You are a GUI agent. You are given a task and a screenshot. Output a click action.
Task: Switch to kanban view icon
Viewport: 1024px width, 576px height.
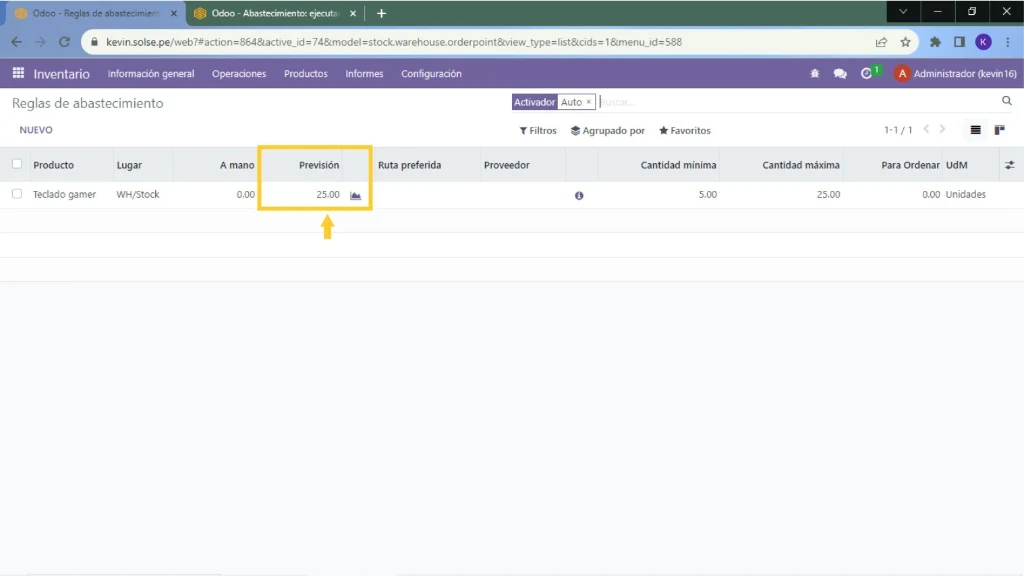point(999,130)
